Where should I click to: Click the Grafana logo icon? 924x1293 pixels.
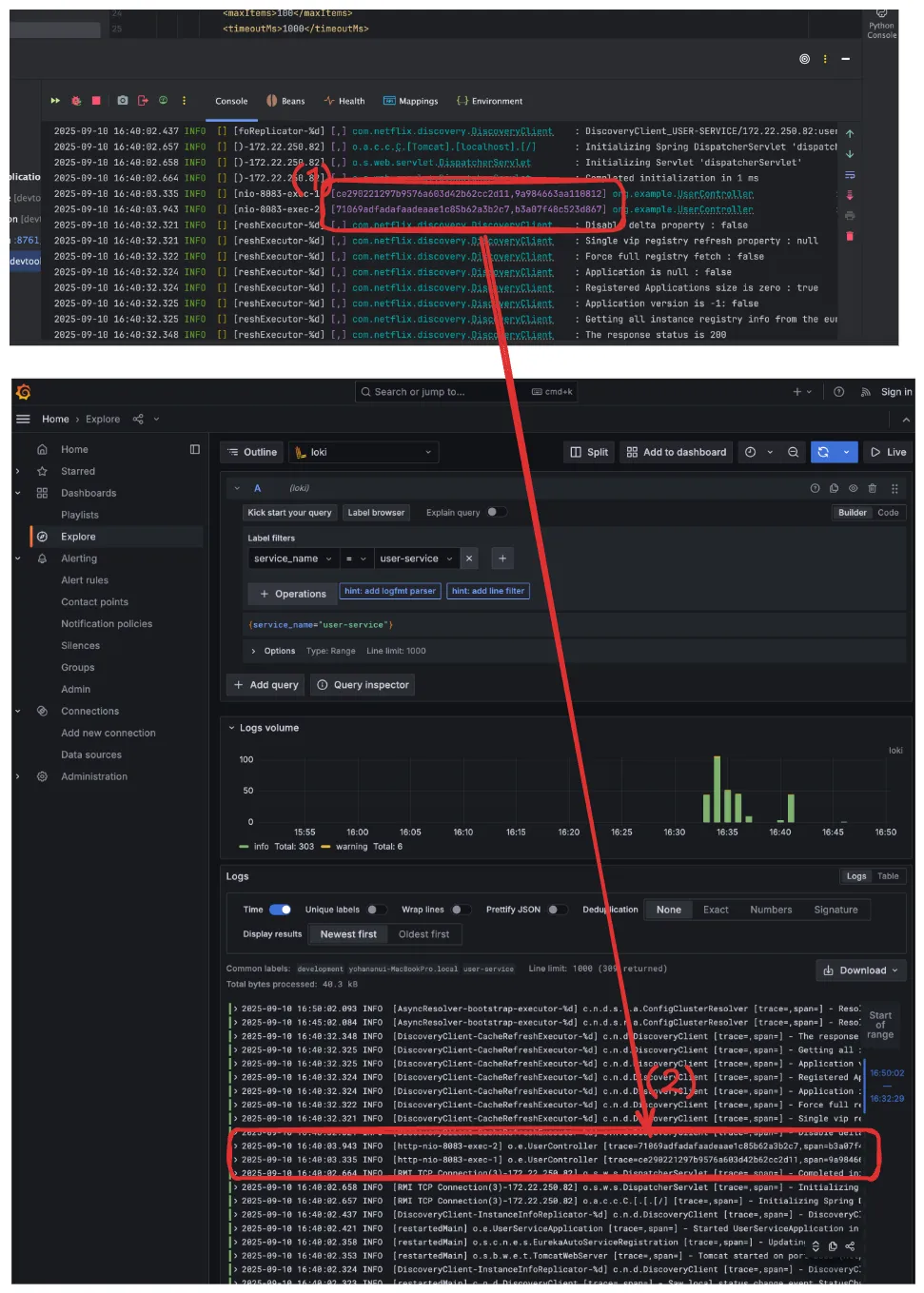24,392
